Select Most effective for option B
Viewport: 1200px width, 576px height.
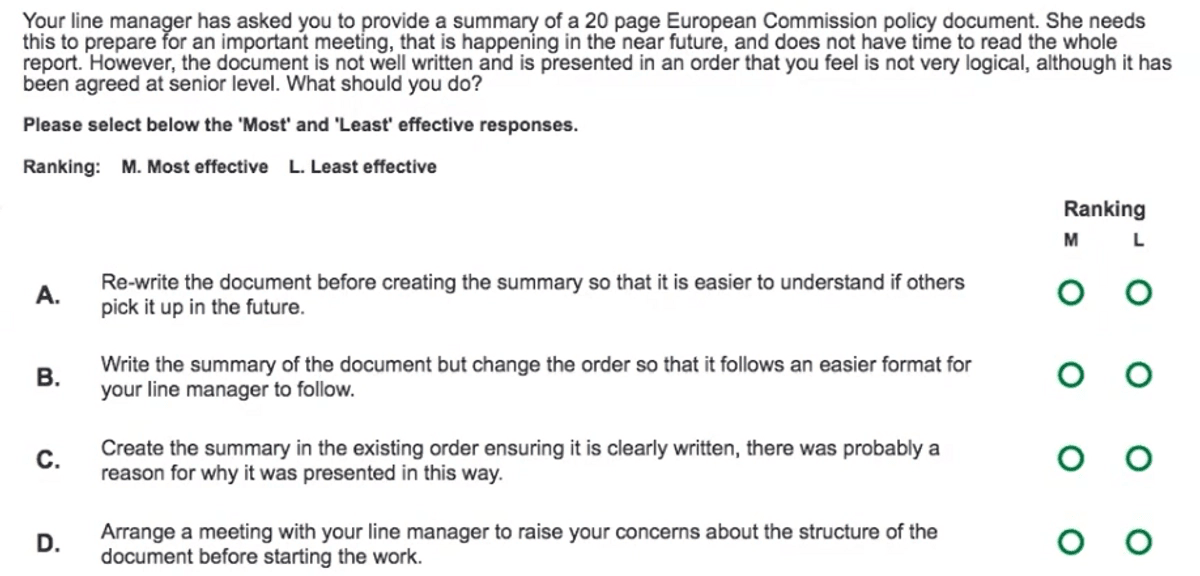tap(1072, 376)
